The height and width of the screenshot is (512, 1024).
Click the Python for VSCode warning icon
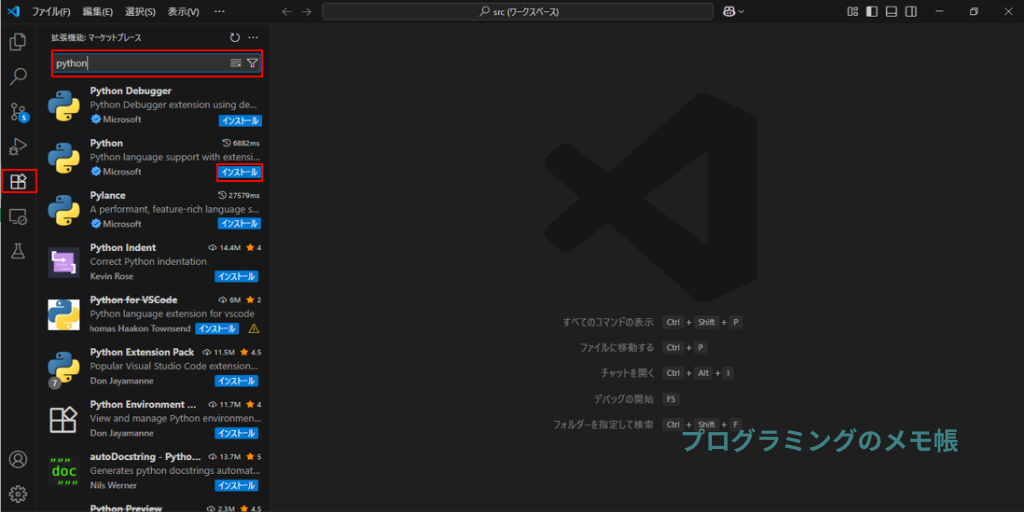coord(254,328)
